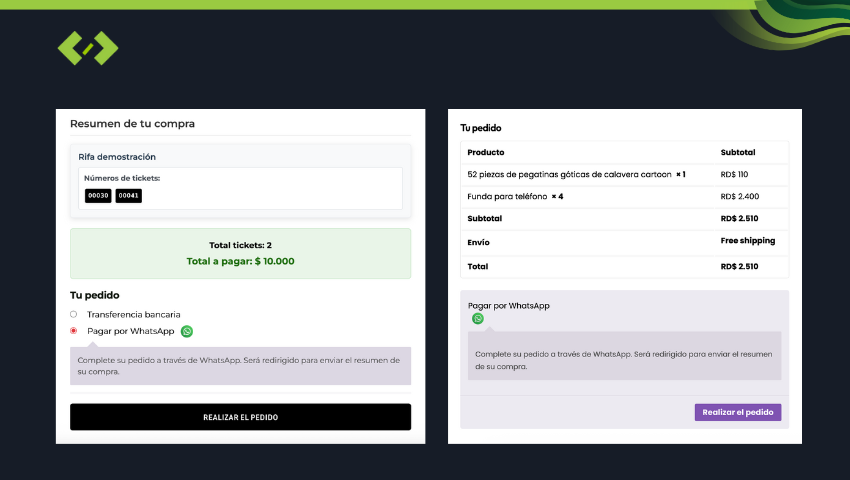The image size is (850, 480).
Task: Click the WhatsApp description box in left panel
Action: point(240,365)
